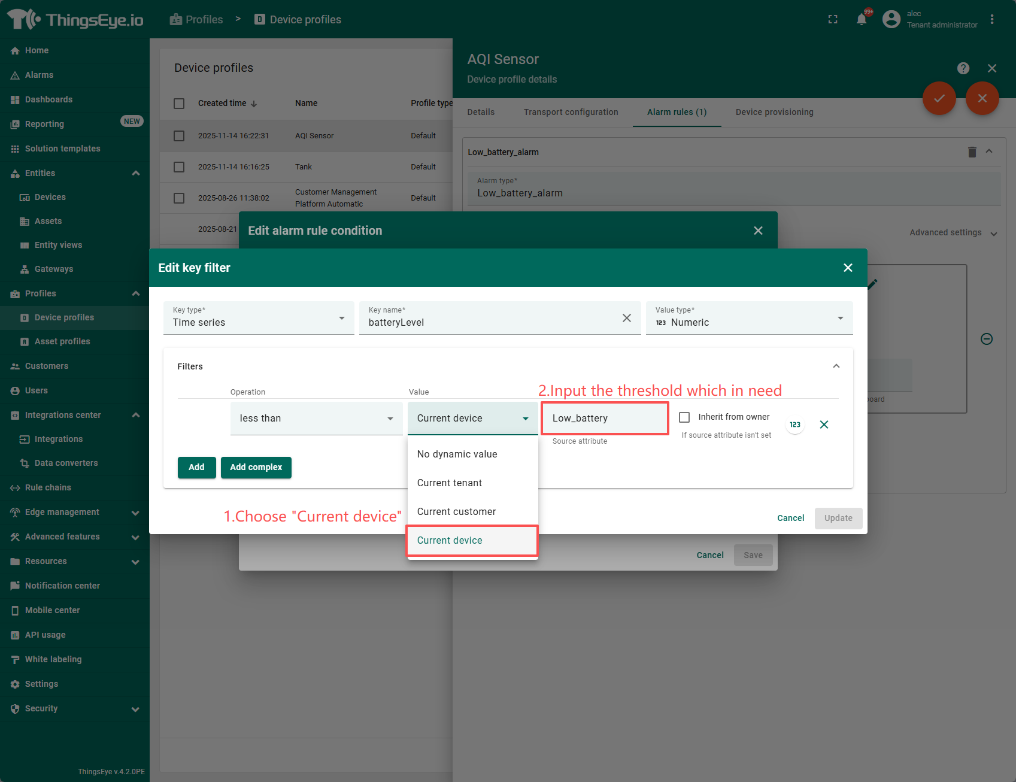Click the help question mark icon
1016x782 pixels.
pyautogui.click(x=963, y=68)
